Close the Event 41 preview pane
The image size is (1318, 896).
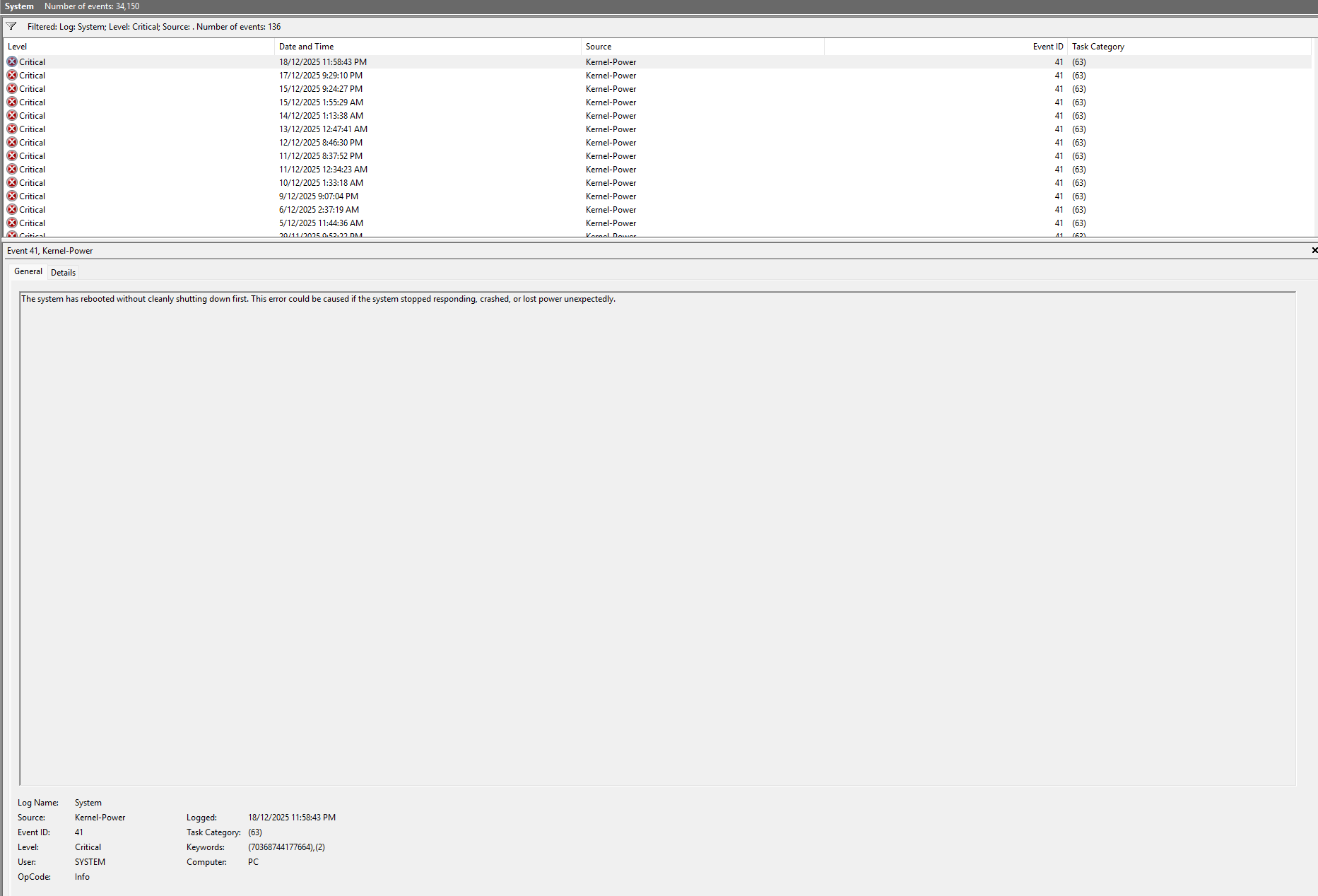click(x=1314, y=250)
